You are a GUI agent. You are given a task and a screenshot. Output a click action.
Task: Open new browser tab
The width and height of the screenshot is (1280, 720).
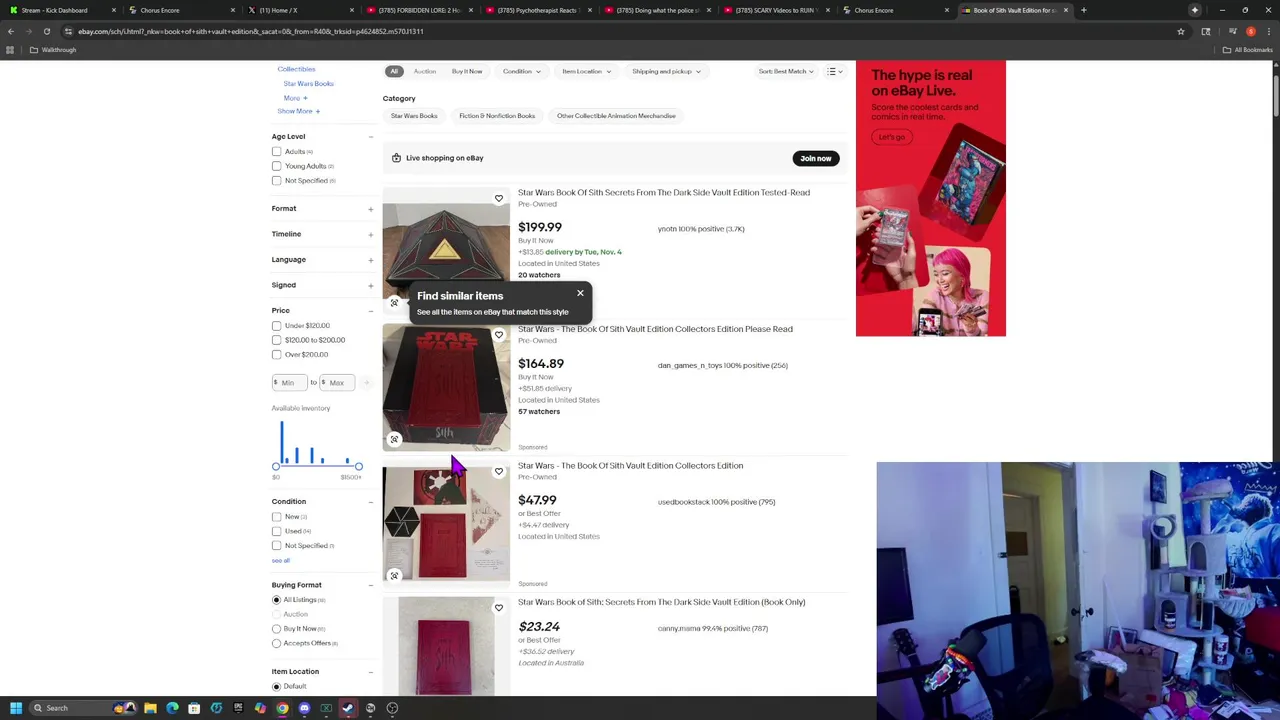(x=1084, y=10)
